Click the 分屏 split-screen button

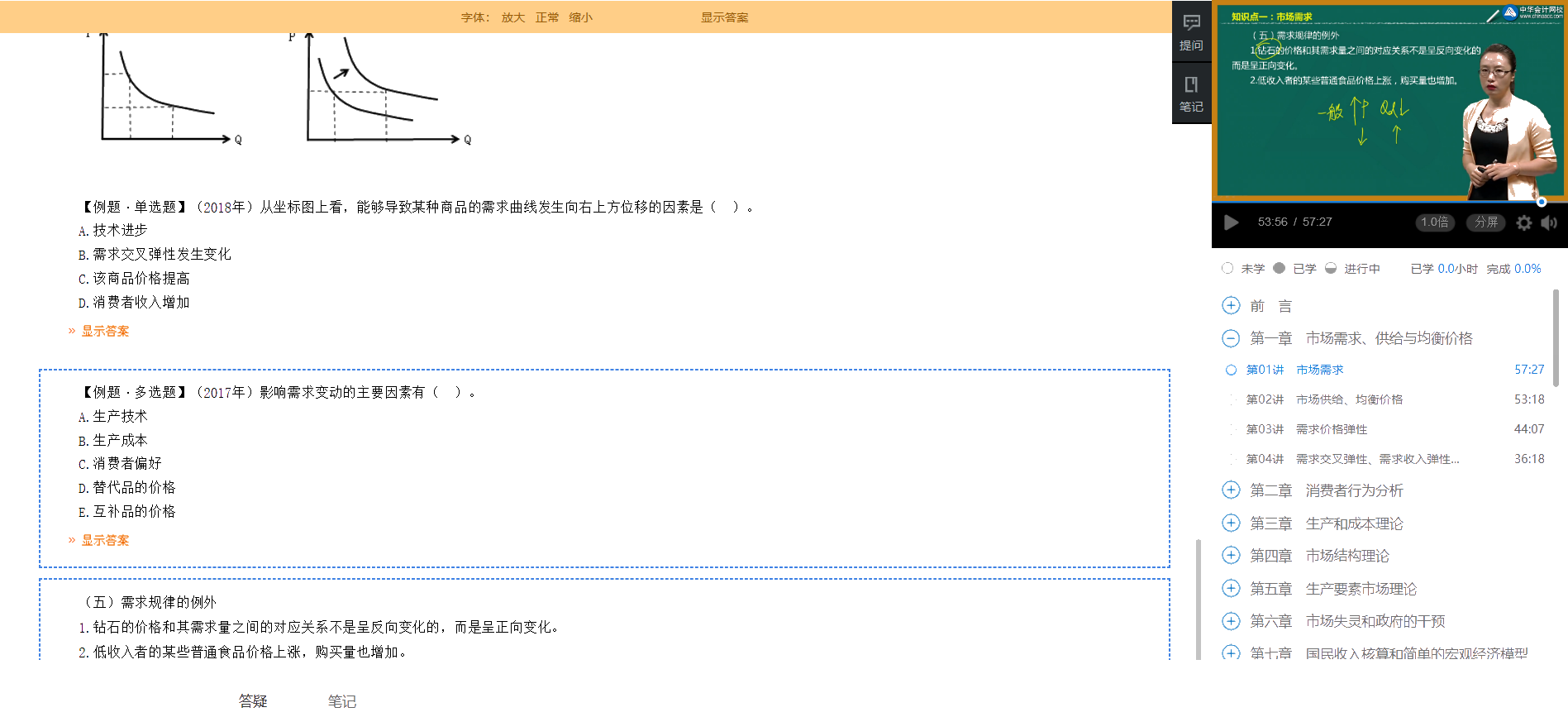1486,222
